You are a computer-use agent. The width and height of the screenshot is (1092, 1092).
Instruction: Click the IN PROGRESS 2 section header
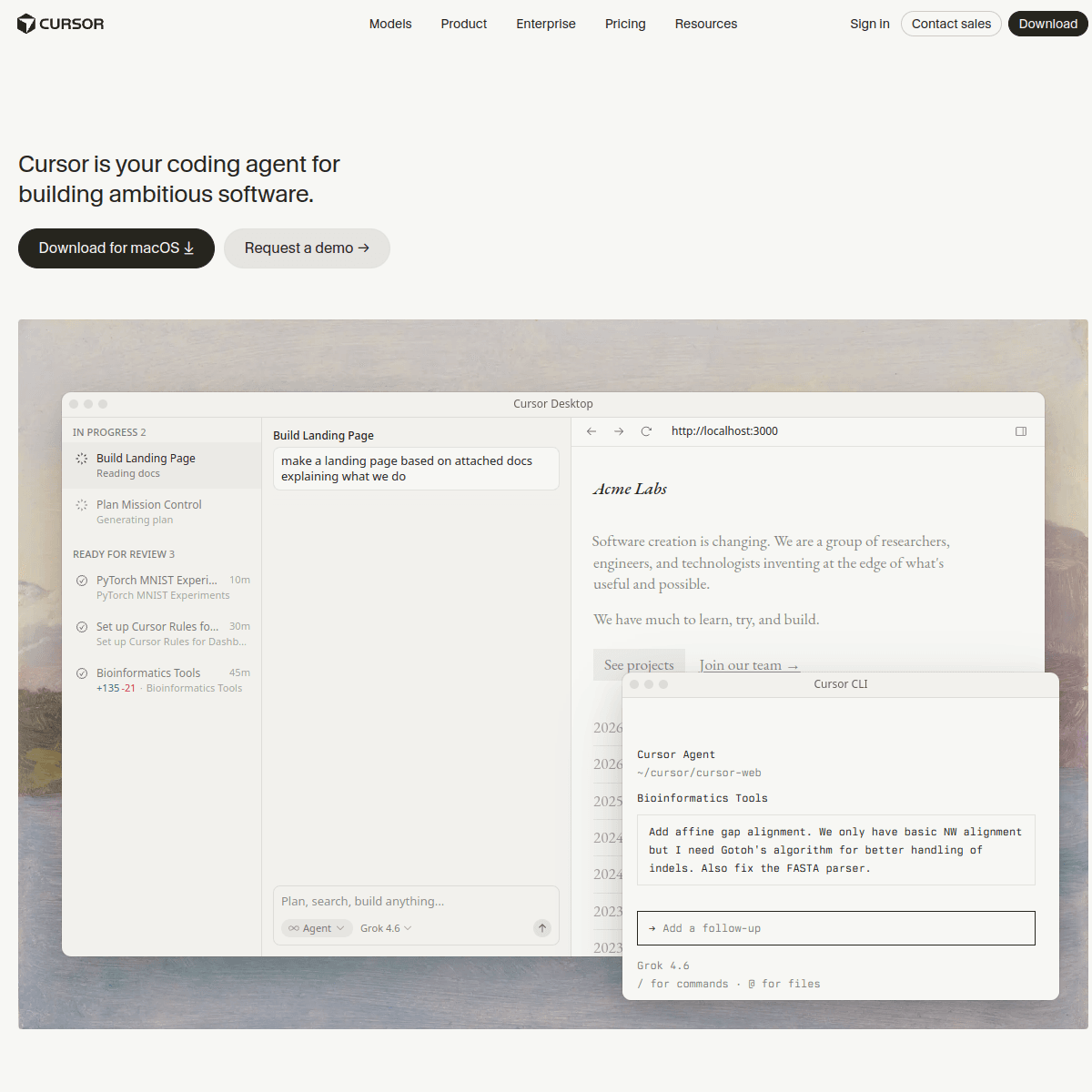tap(109, 432)
